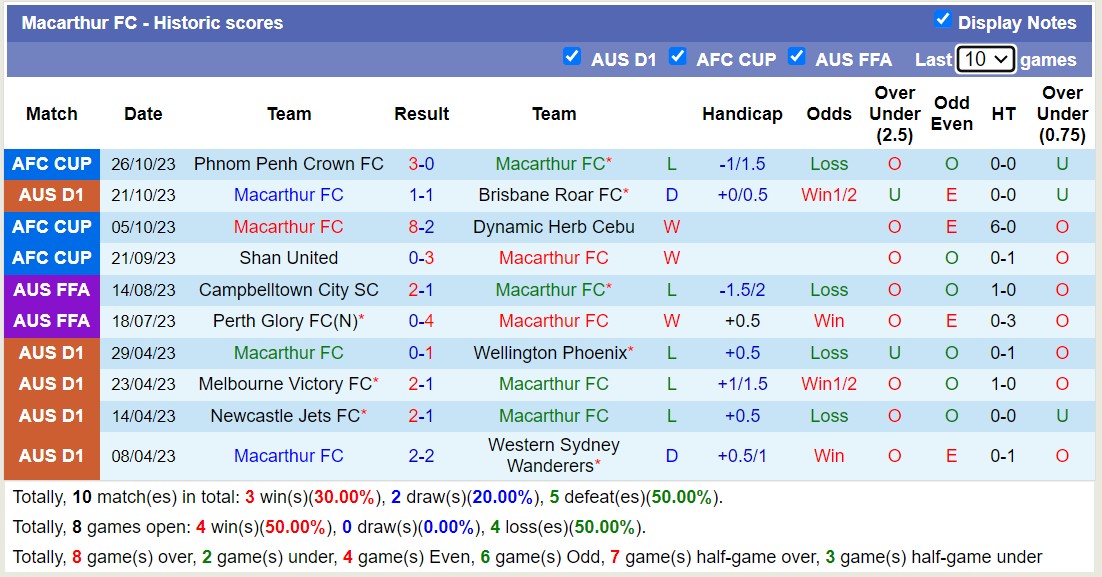Click the AFC CUP badge on 05/10/23 row
1102x577 pixels.
point(51,227)
